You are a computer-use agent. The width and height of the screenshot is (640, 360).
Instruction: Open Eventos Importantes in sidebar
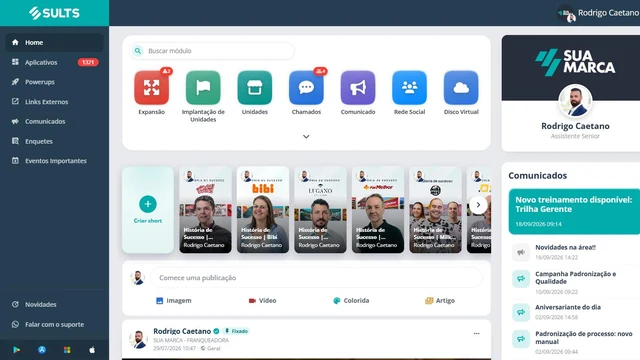tap(54, 161)
